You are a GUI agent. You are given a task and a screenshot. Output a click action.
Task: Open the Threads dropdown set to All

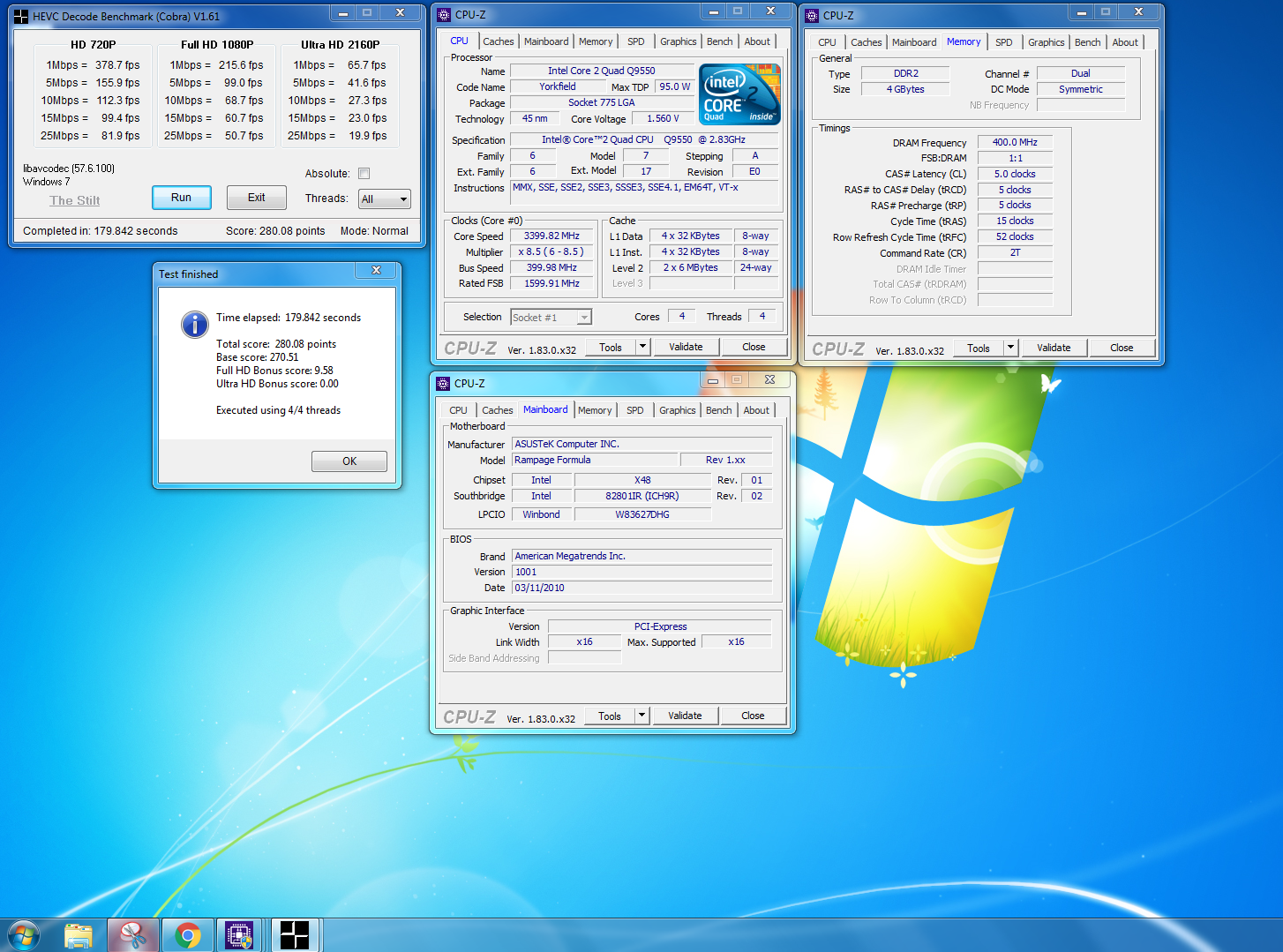point(385,199)
